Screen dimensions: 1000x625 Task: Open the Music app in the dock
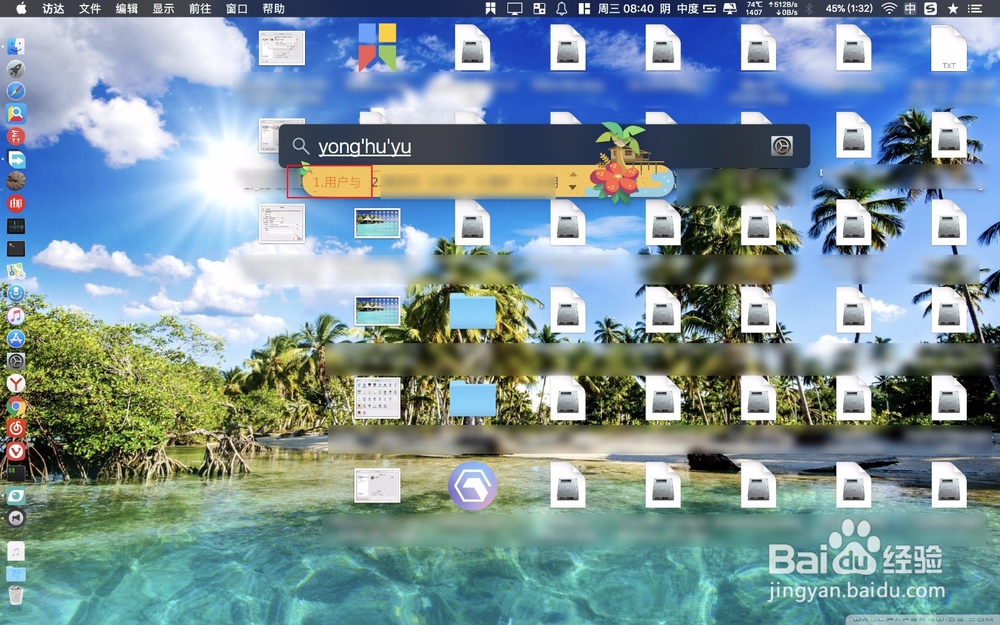(x=16, y=318)
